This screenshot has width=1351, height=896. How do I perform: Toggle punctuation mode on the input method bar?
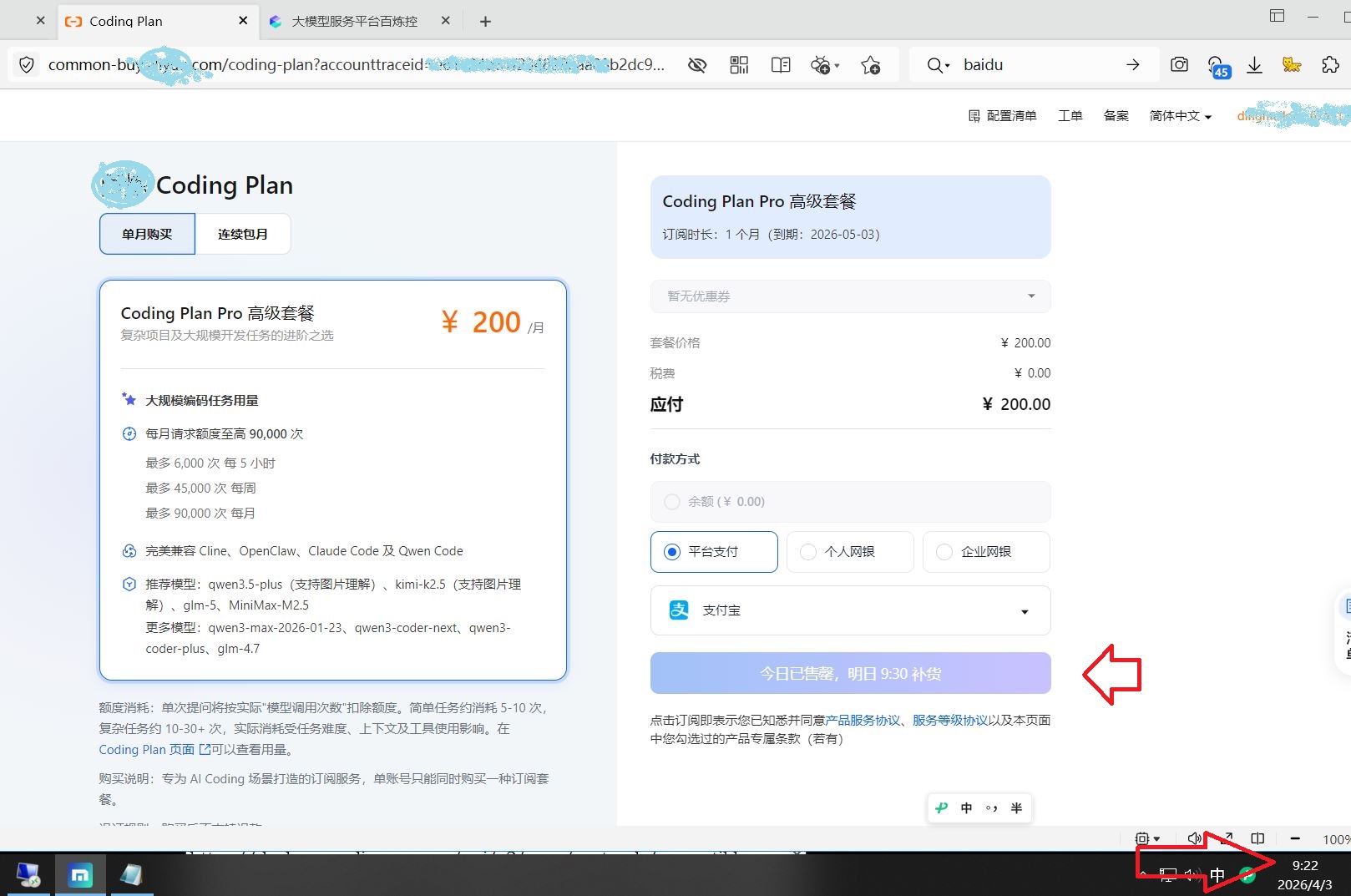pos(991,808)
